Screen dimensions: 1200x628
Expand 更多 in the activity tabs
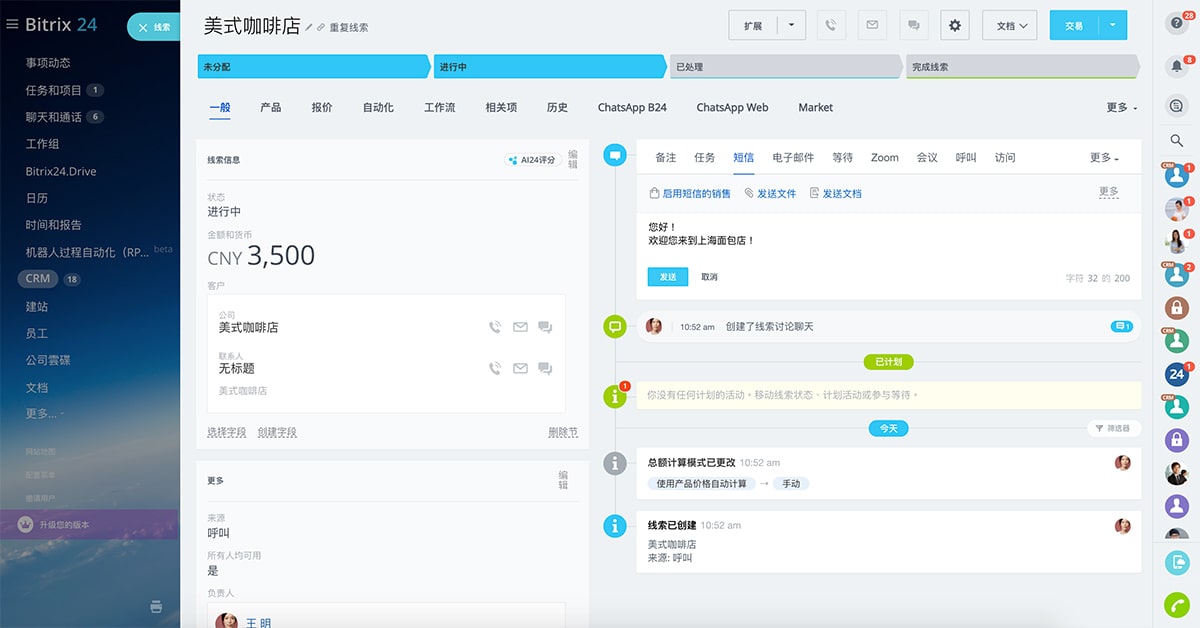point(1104,158)
